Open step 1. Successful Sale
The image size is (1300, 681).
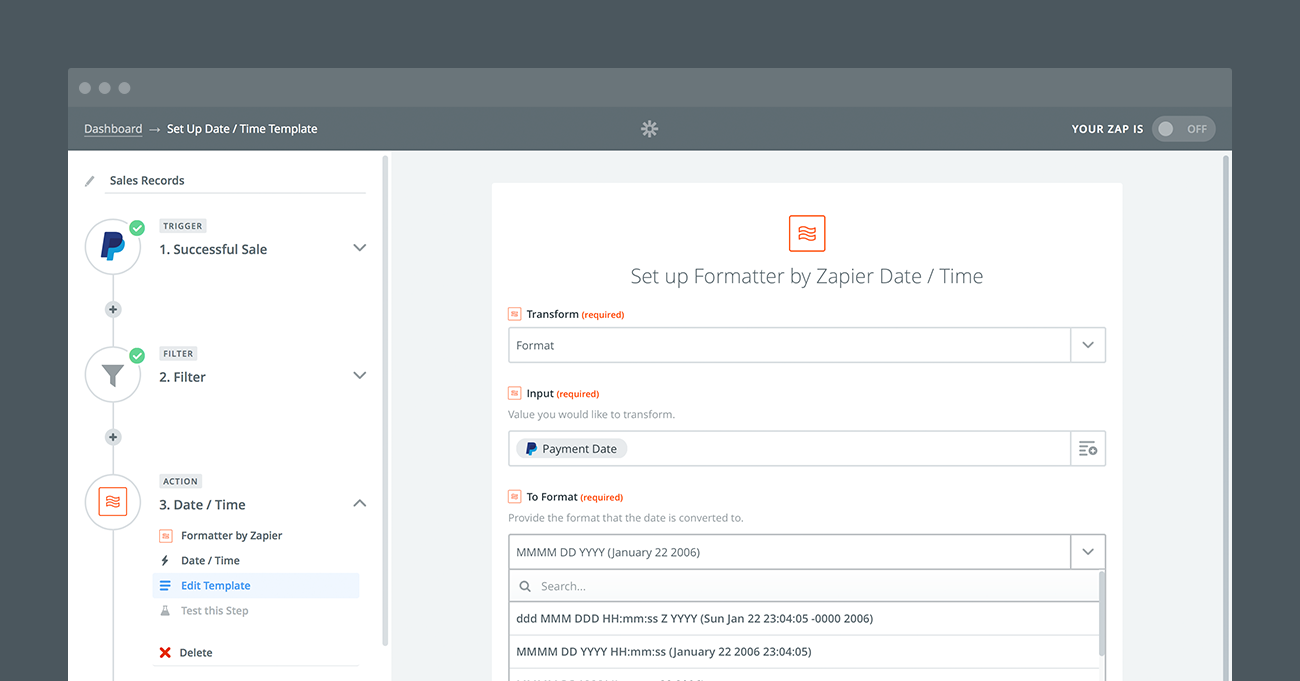pyautogui.click(x=213, y=250)
